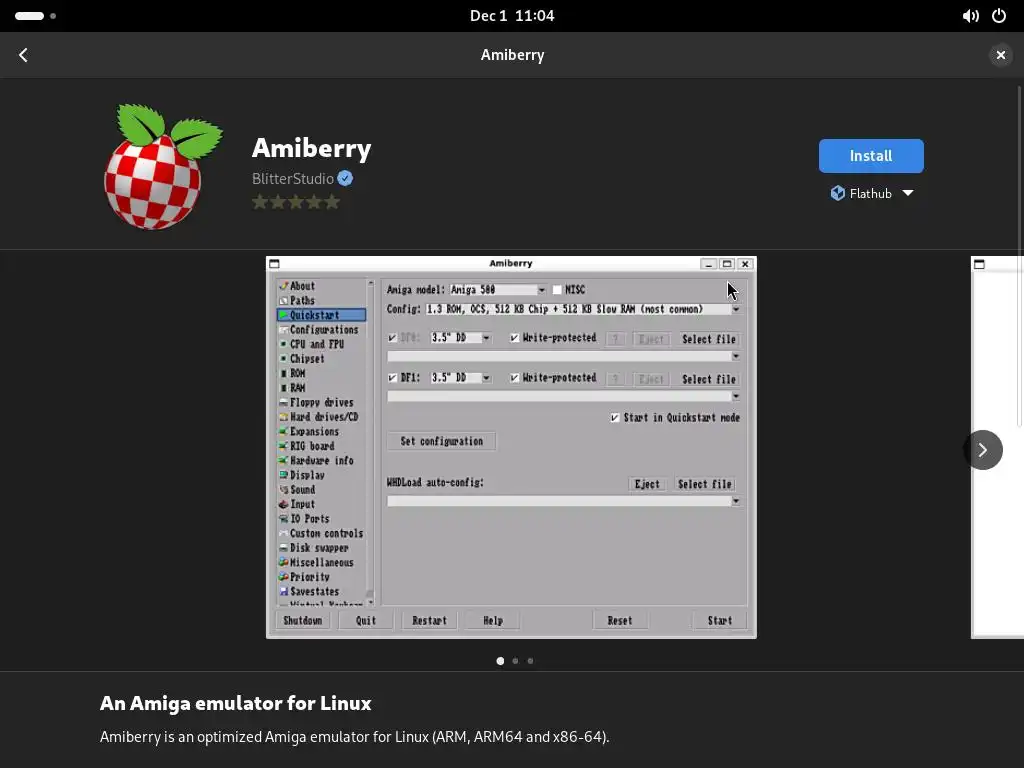Click 'Set configuration' button in the screenshot
This screenshot has height=768, width=1024.
441,441
